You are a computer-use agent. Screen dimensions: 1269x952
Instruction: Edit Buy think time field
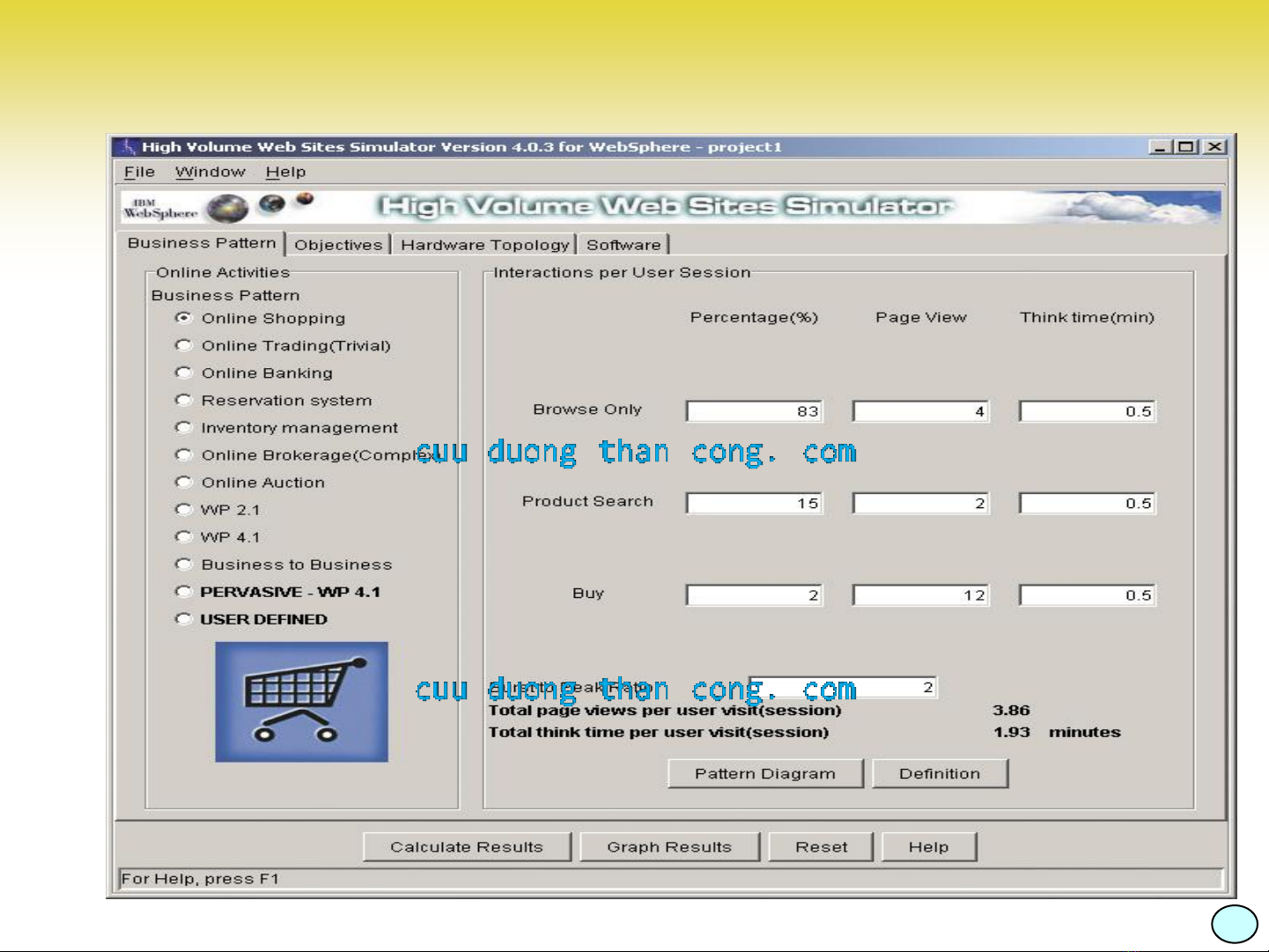[x=1088, y=595]
